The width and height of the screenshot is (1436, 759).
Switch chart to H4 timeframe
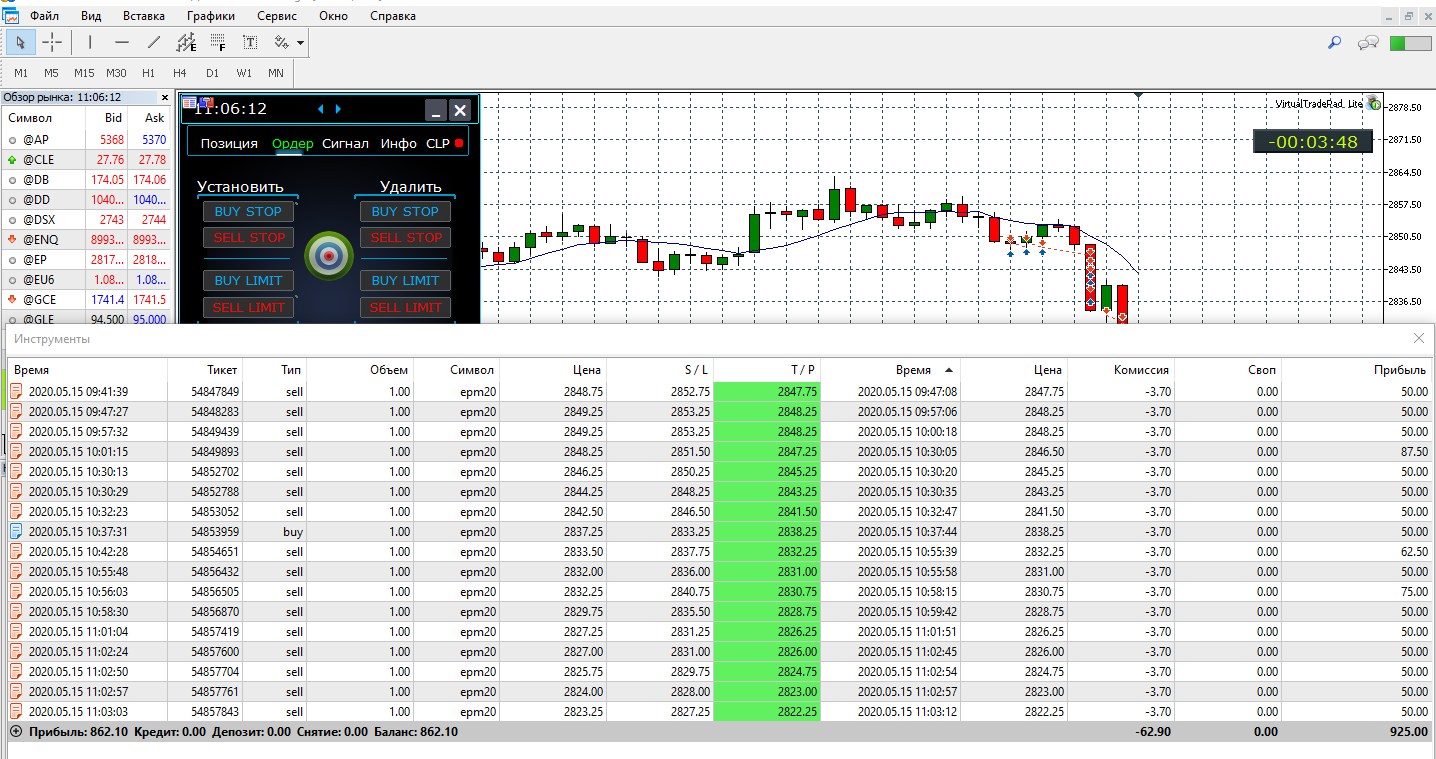(x=179, y=73)
